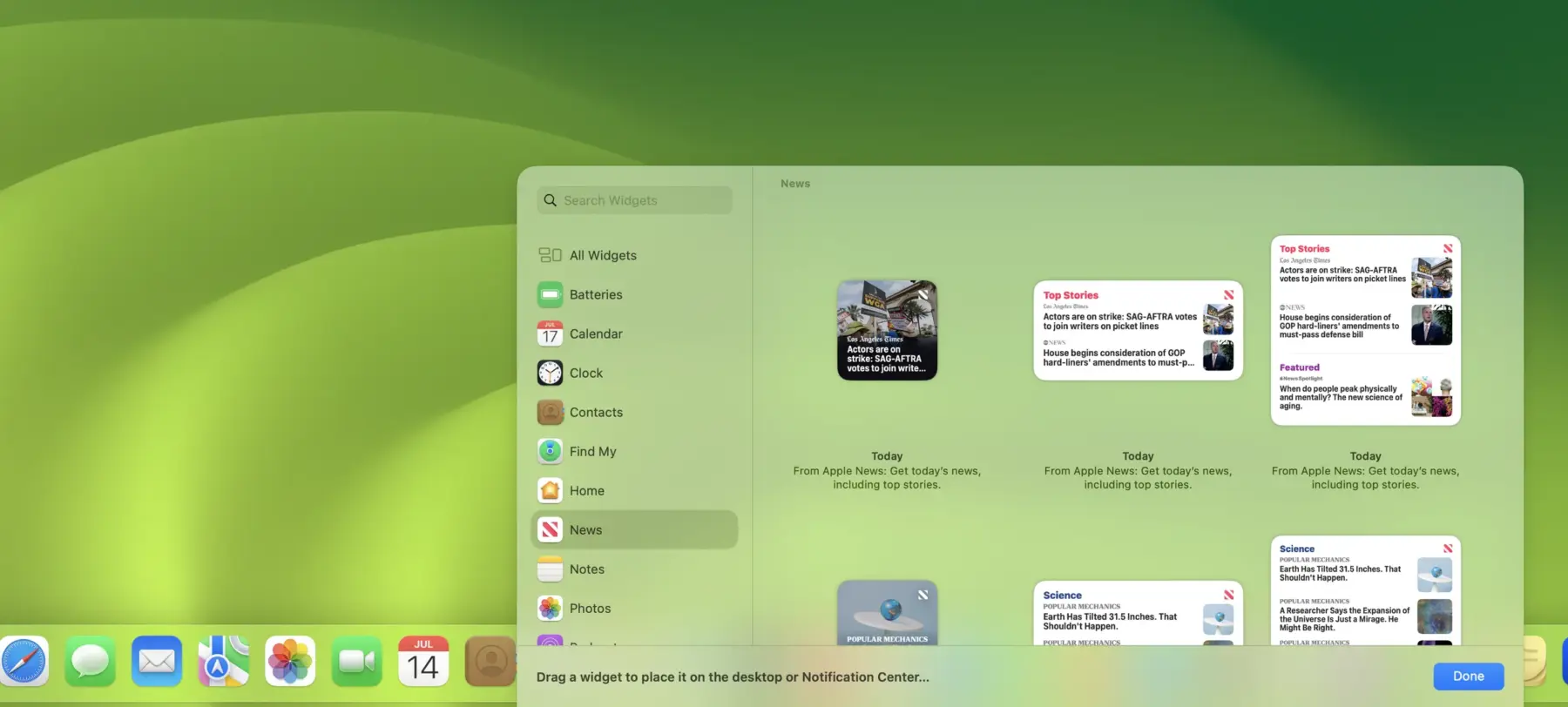Click the 'News' heading above widgets
This screenshot has width=1568, height=707.
tap(795, 184)
